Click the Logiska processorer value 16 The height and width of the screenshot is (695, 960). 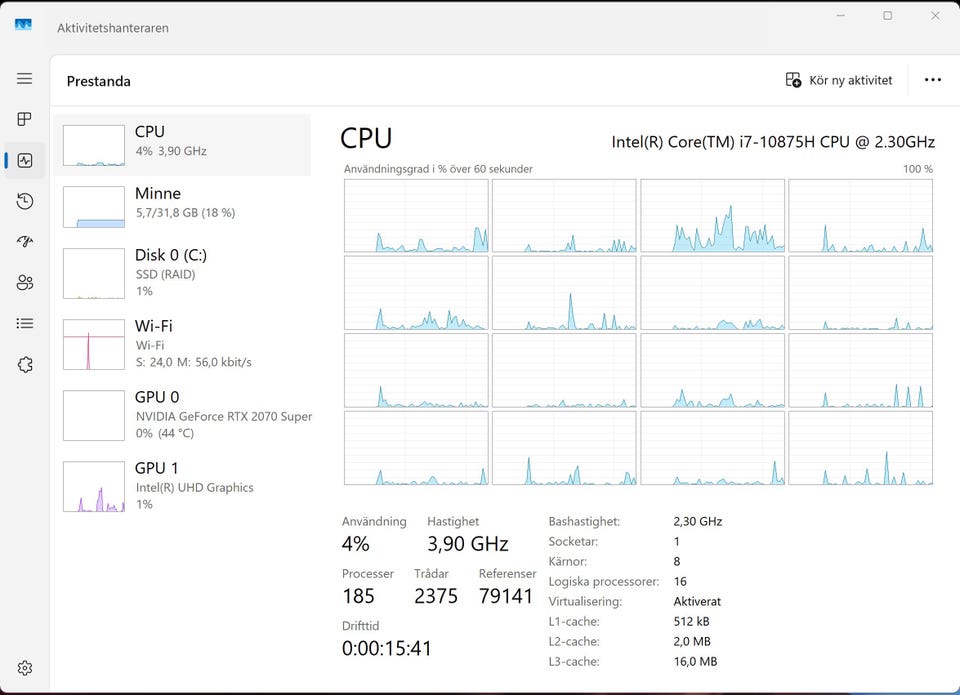[680, 582]
